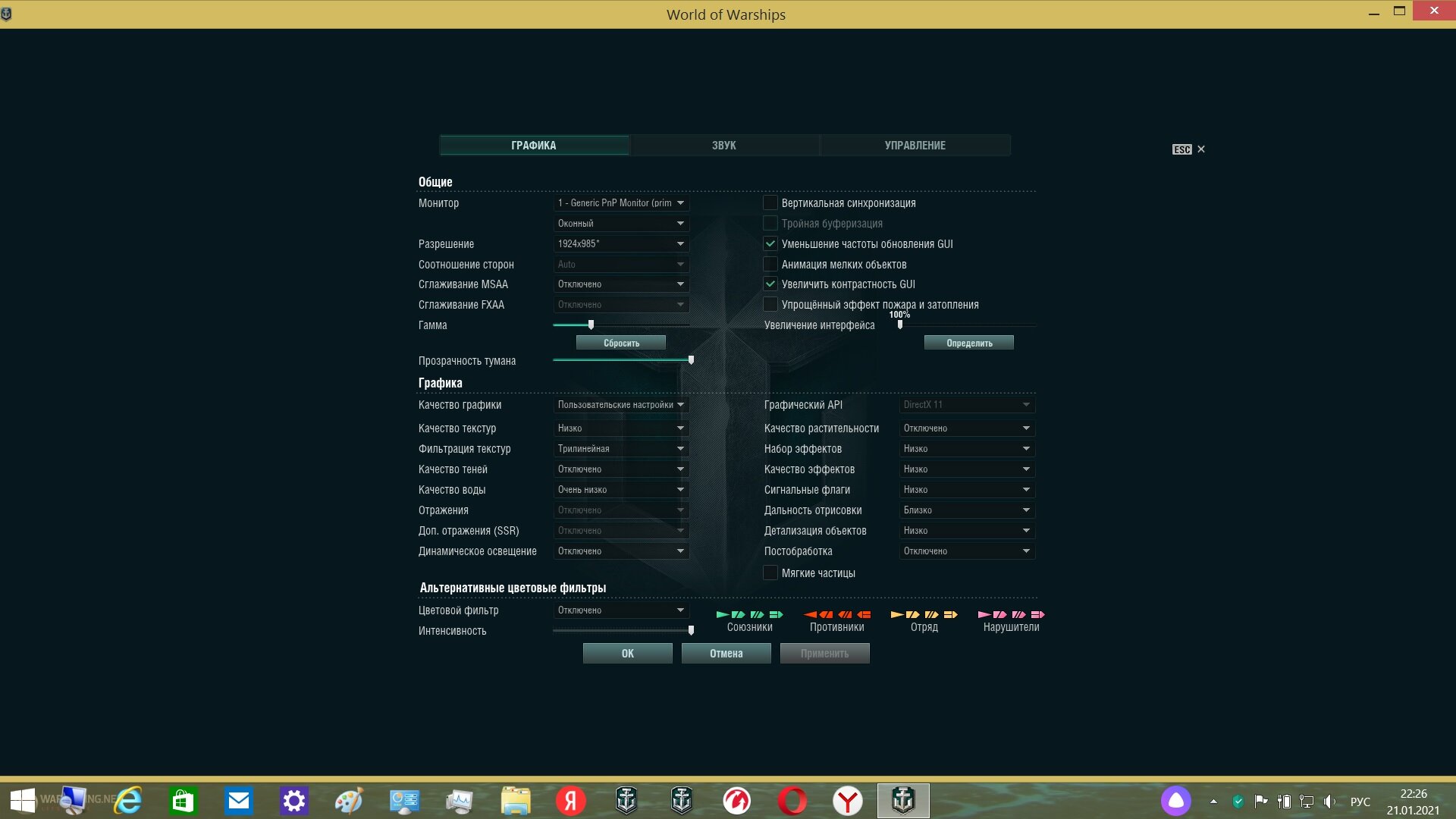This screenshot has width=1456, height=819.
Task: Click Alice voice assistant purple icon
Action: click(x=1176, y=801)
